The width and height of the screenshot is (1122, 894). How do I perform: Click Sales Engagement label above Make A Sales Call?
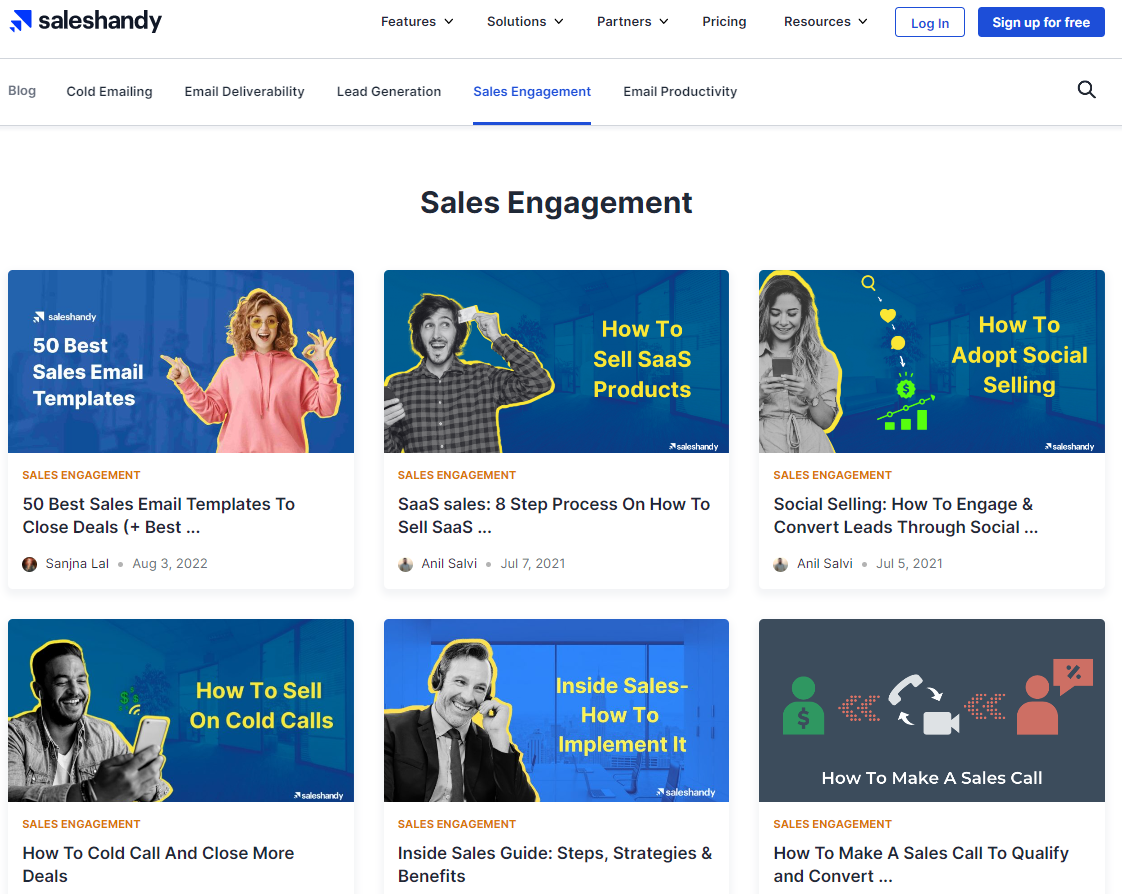coord(832,825)
